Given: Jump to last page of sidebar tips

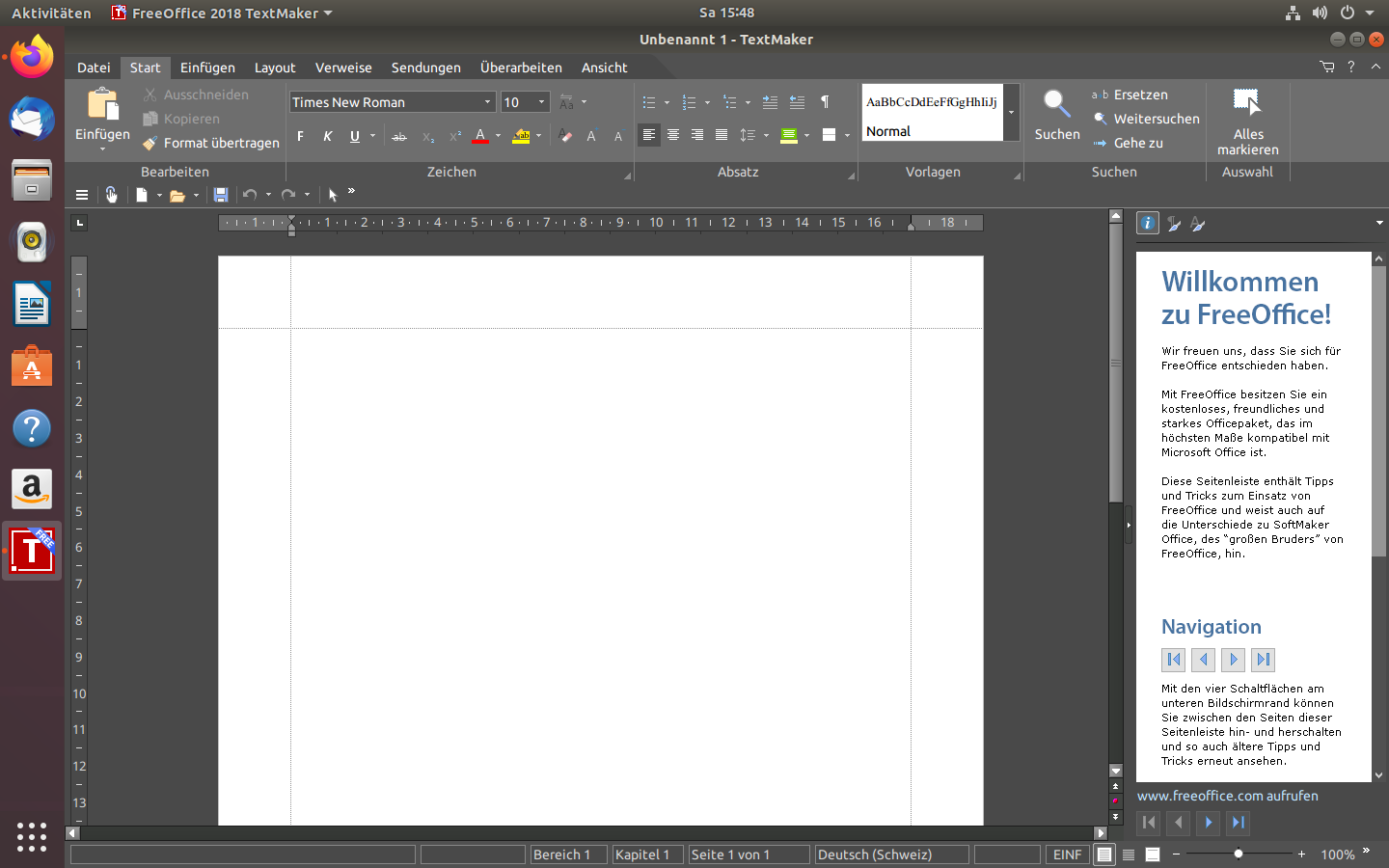Looking at the screenshot, I should pyautogui.click(x=1238, y=823).
